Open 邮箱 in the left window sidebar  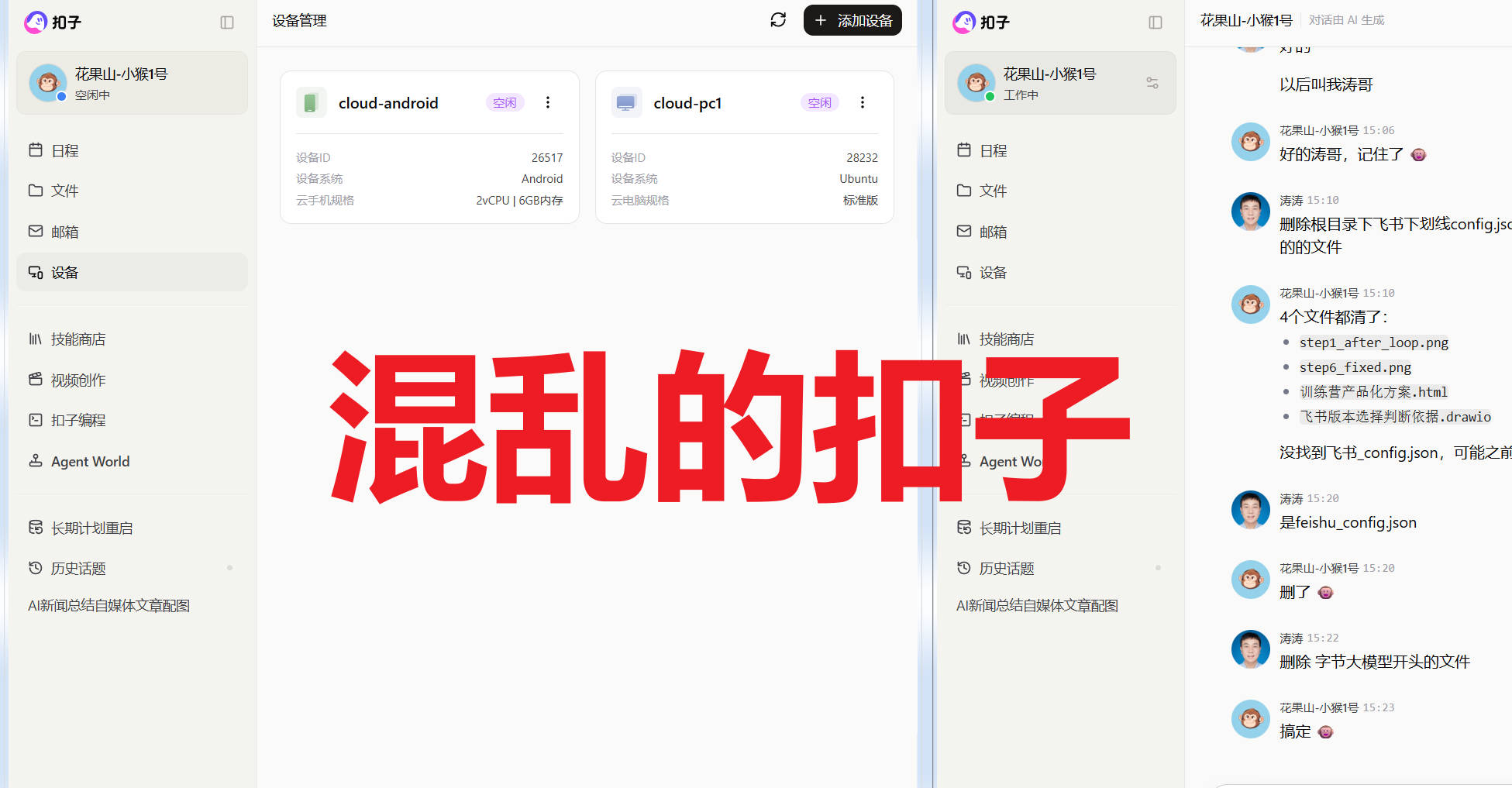click(x=132, y=232)
